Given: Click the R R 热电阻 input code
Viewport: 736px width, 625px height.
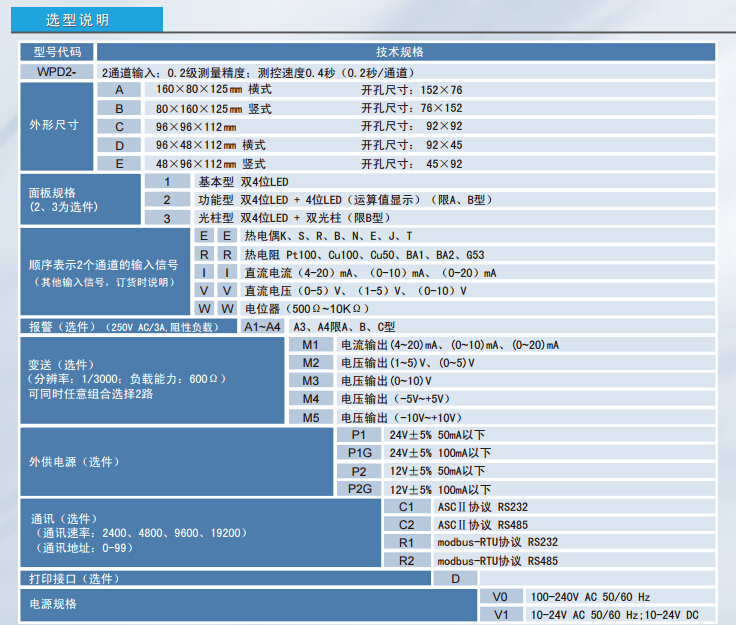Looking at the screenshot, I should [x=216, y=254].
